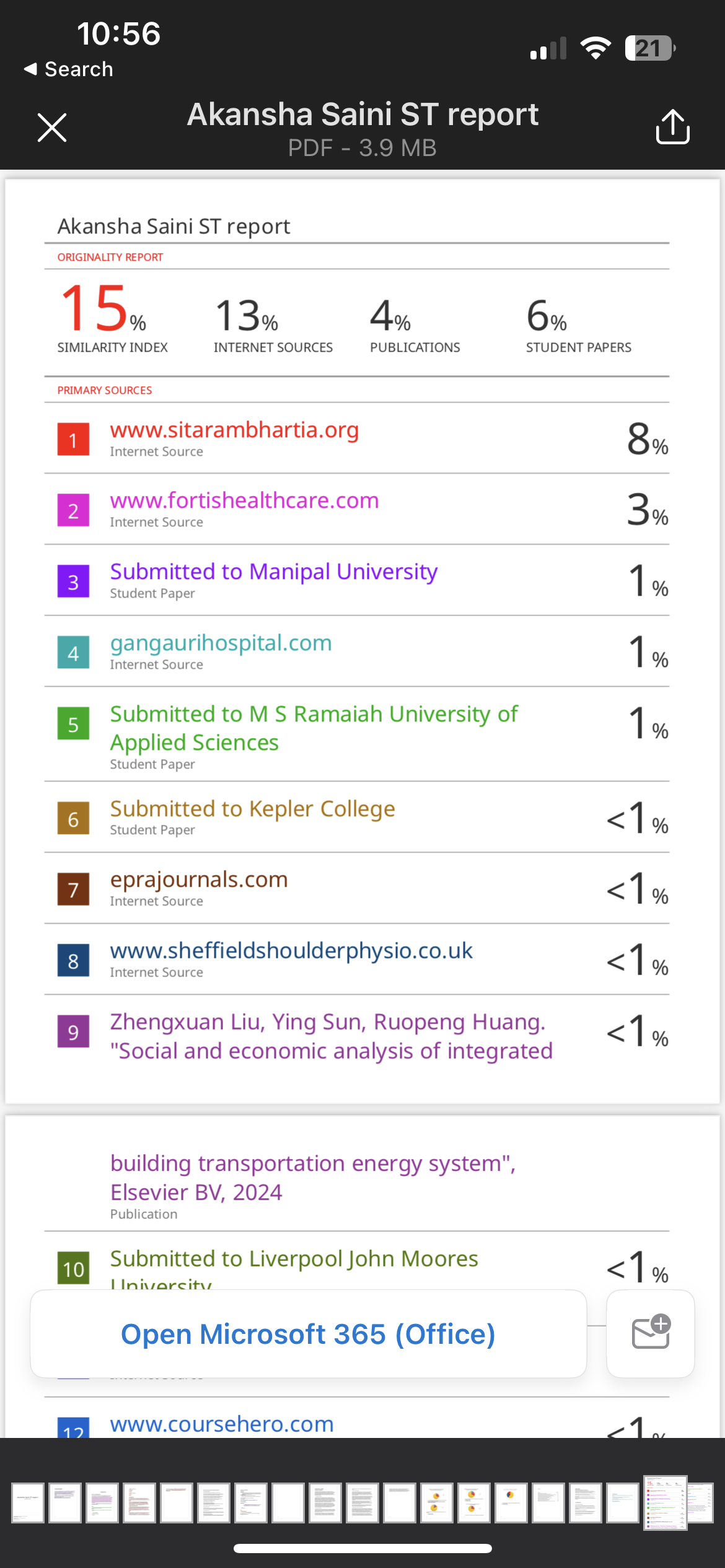Tap the share icon in header
The height and width of the screenshot is (1568, 725).
click(x=672, y=127)
